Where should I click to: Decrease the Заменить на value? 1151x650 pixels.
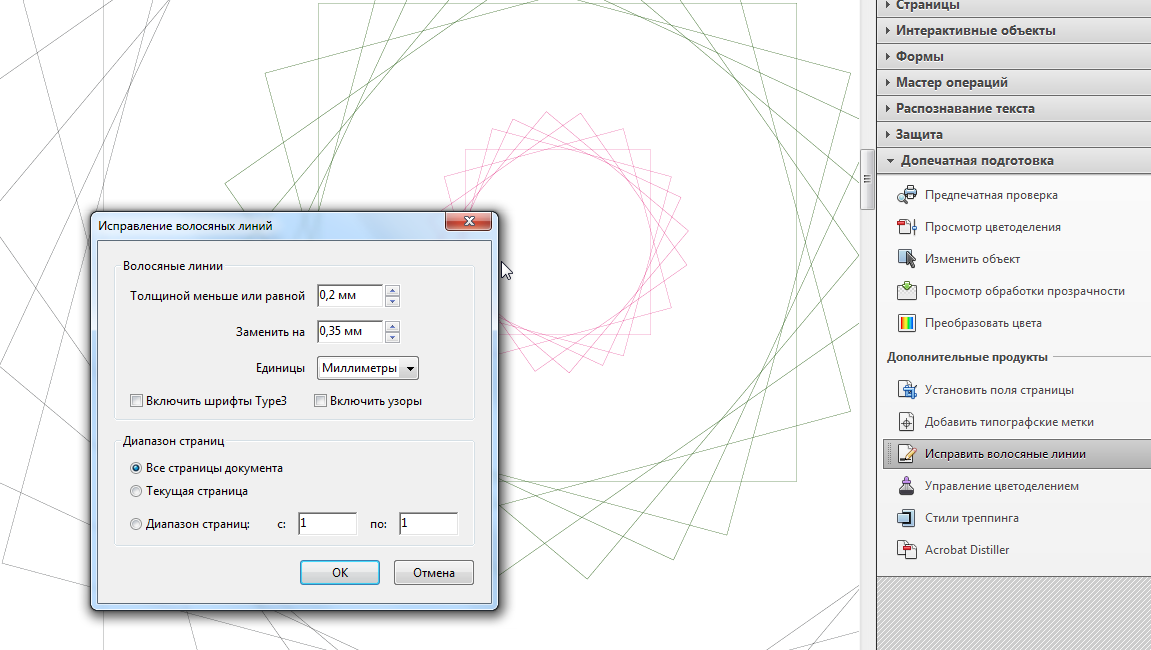point(393,337)
